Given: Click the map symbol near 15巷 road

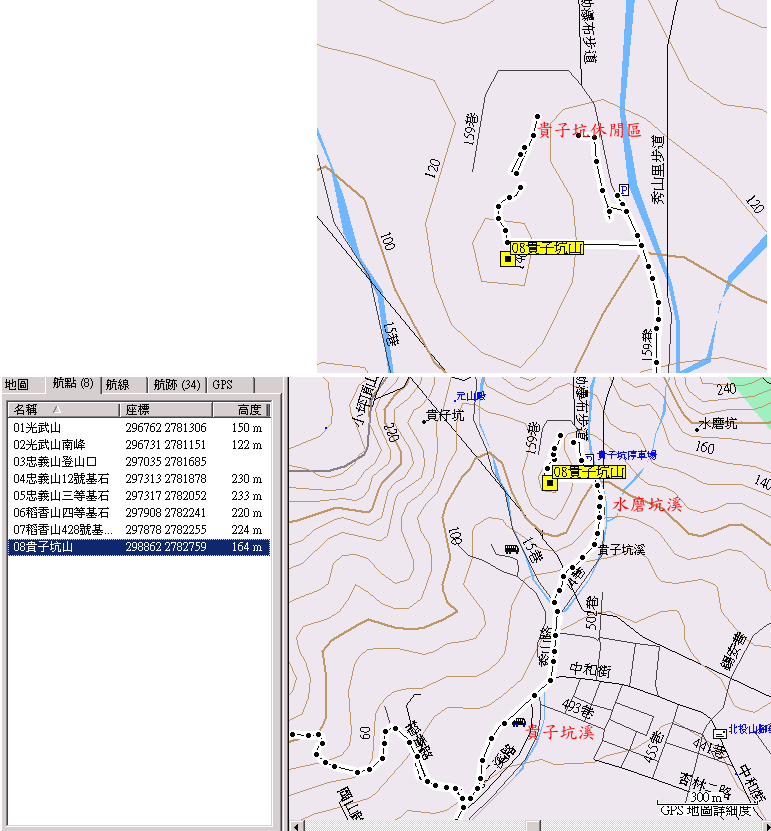Looking at the screenshot, I should tap(511, 549).
